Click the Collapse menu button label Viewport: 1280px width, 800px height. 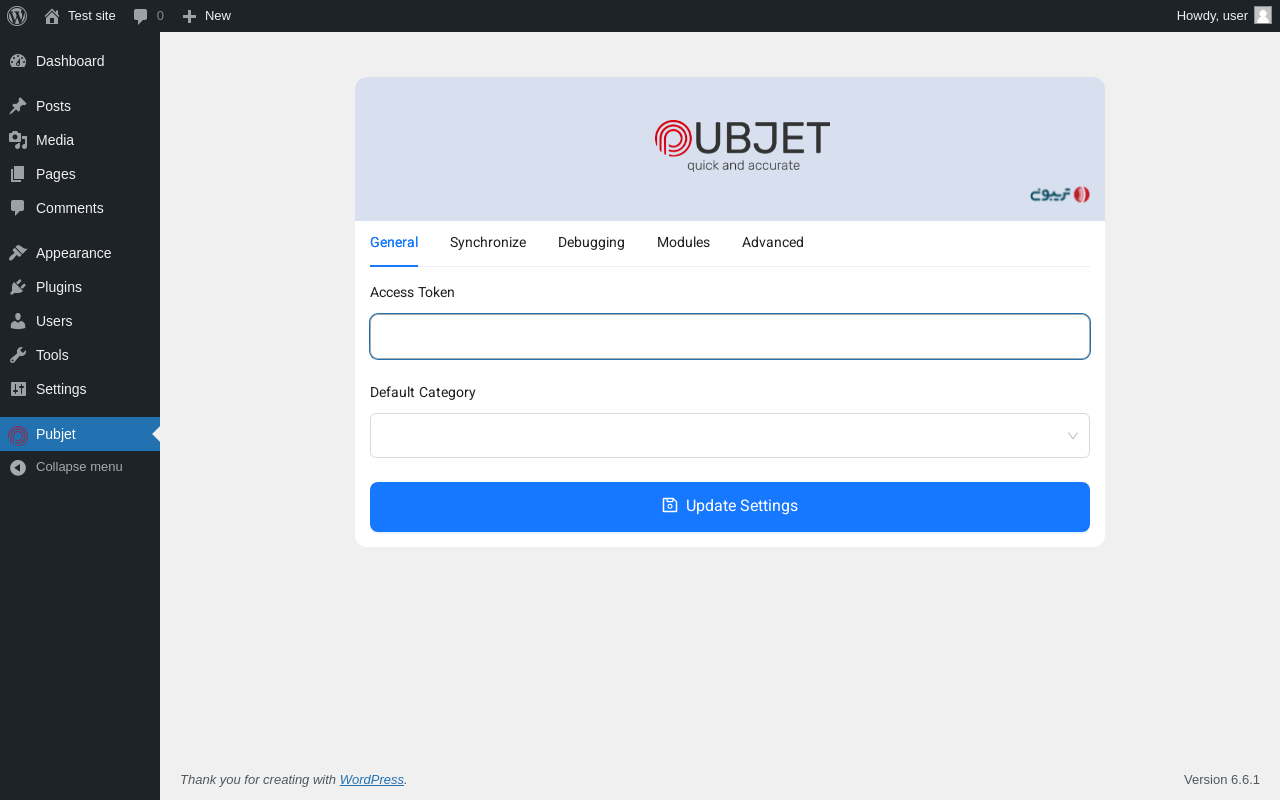tap(79, 467)
